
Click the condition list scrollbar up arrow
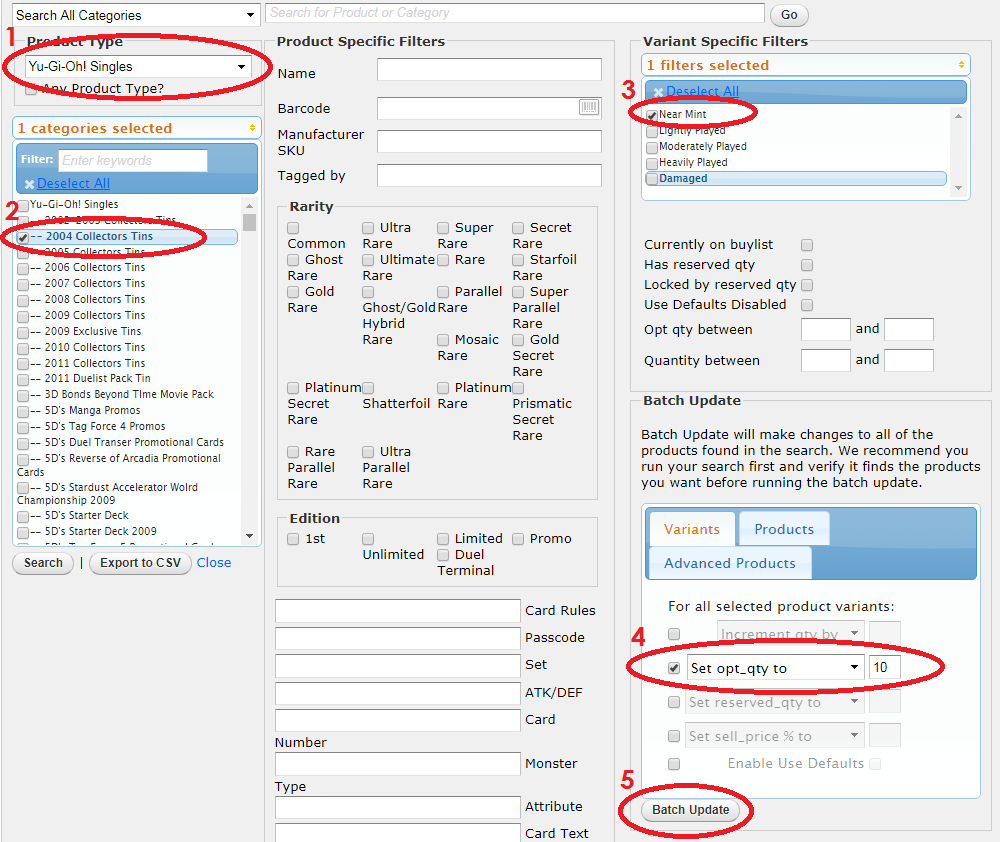pos(958,116)
